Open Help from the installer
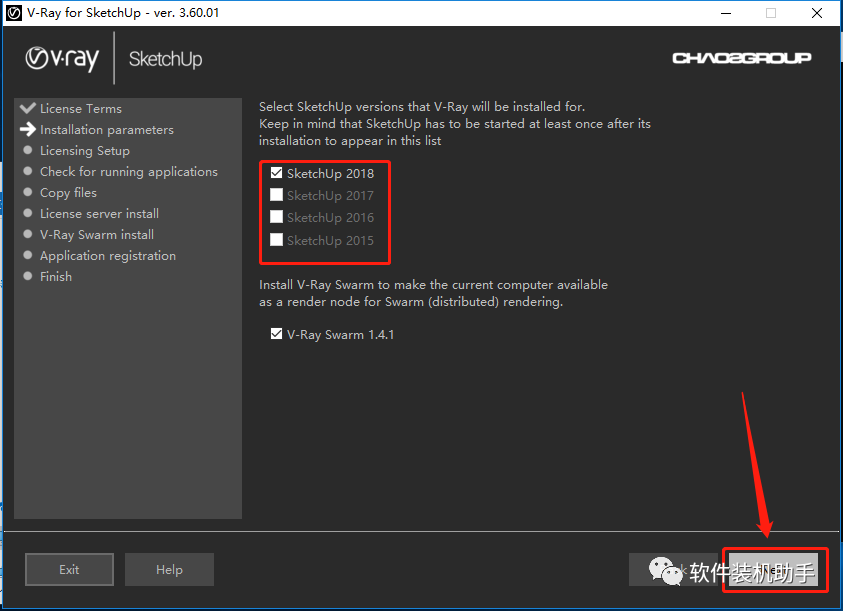The image size is (843, 611). pyautogui.click(x=169, y=570)
